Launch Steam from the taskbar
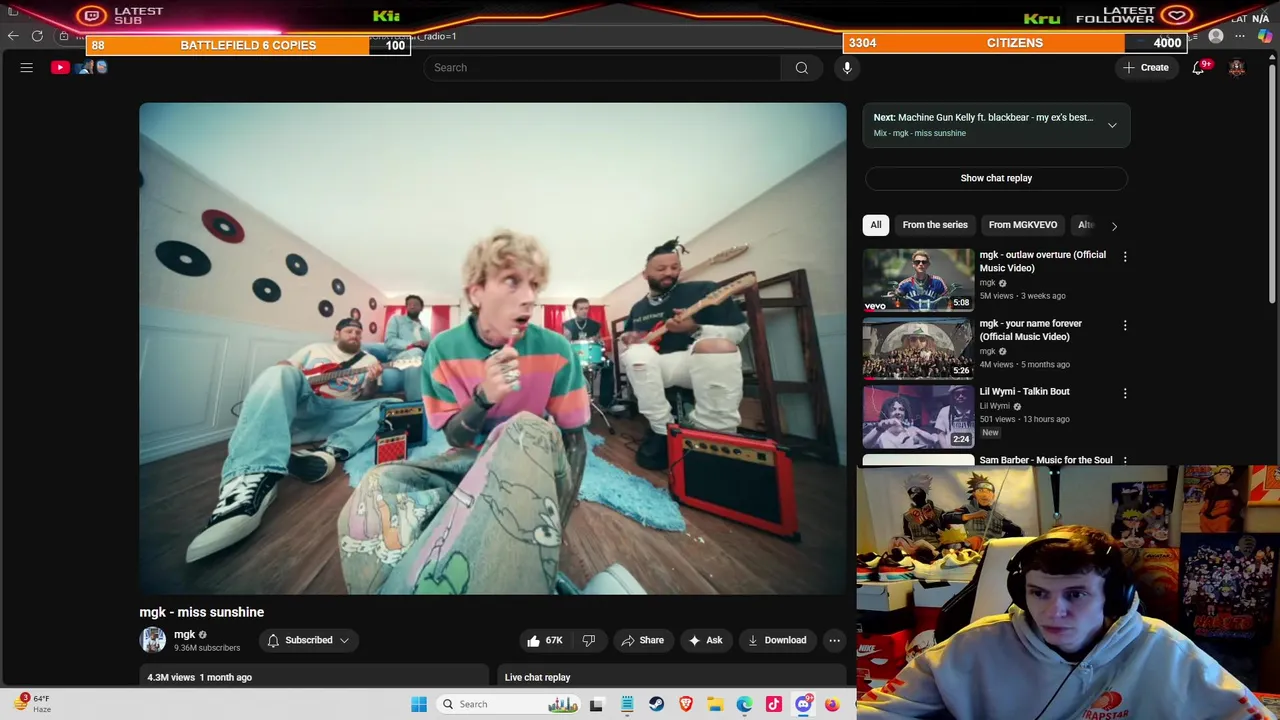The image size is (1280, 720). coord(656,704)
